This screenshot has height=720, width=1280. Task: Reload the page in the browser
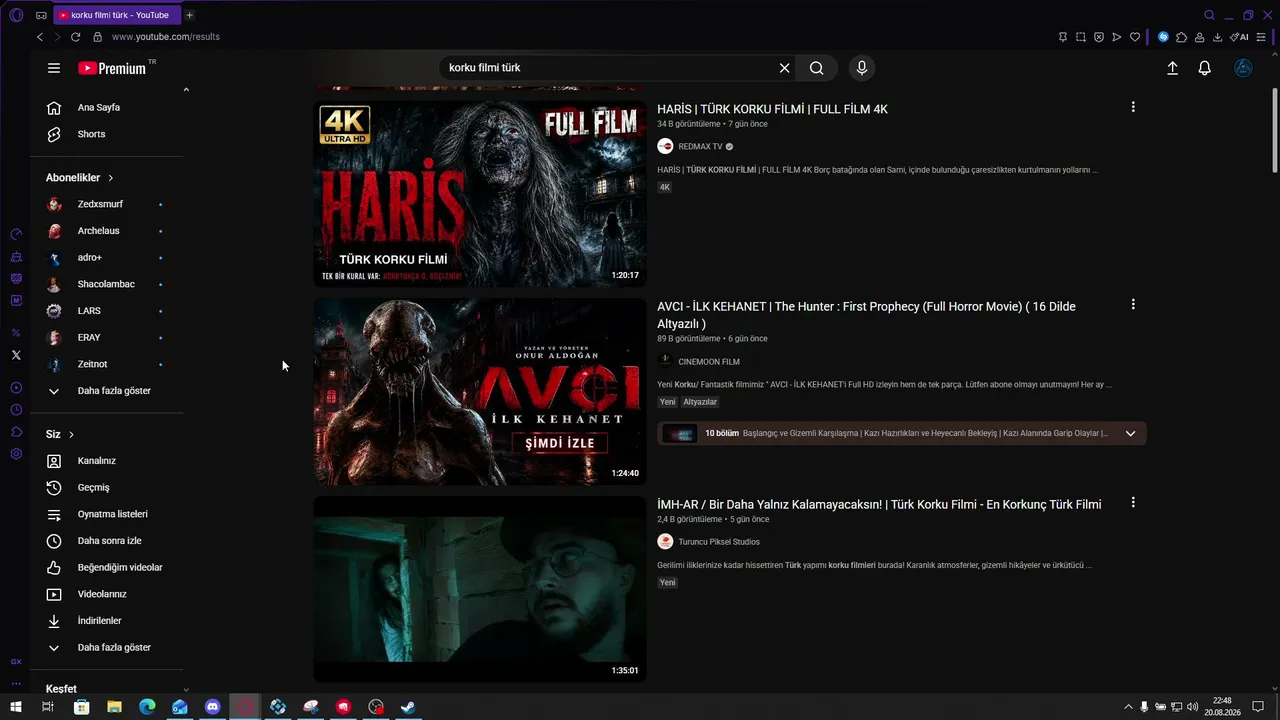[x=75, y=37]
